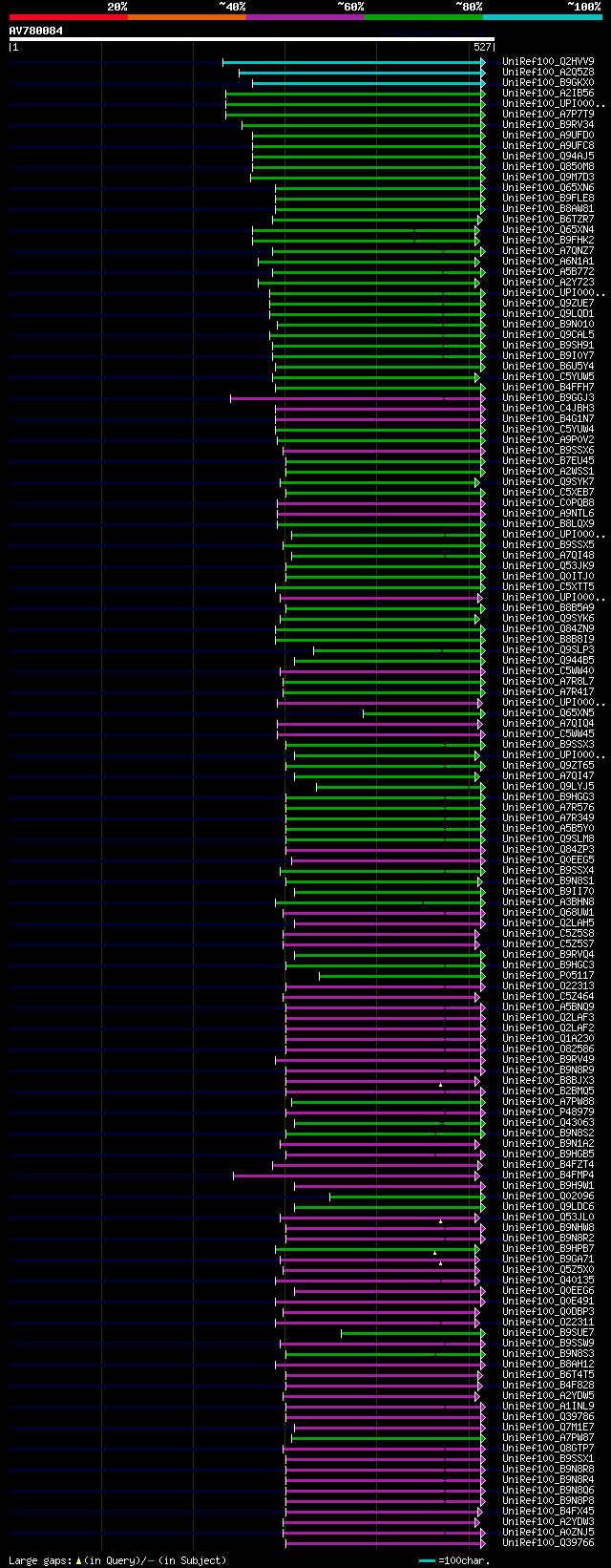Click the UniRef100_C5Z464 label
This screenshot has width=611, height=1568.
pos(548,997)
